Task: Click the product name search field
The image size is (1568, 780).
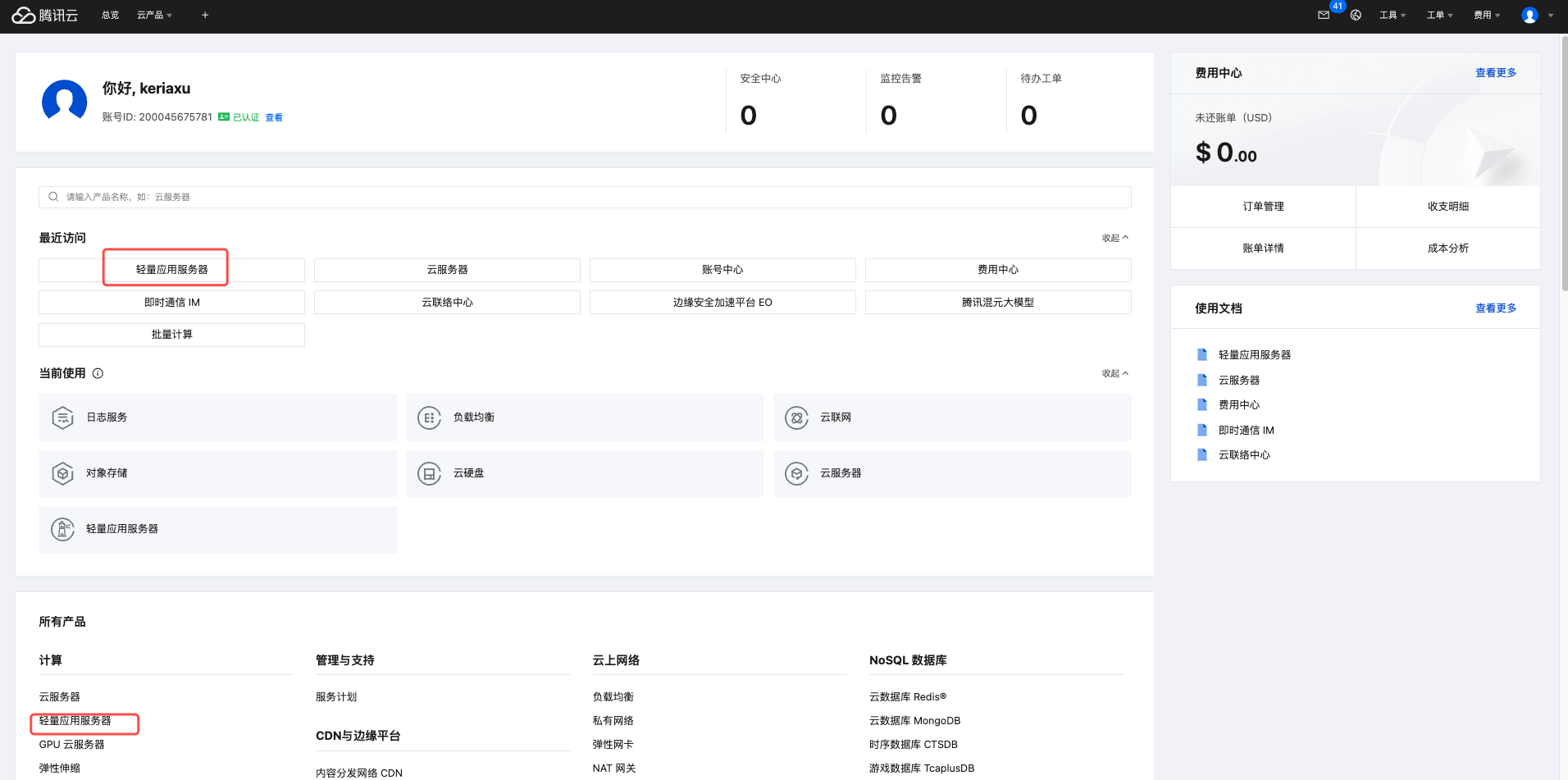Action: (x=584, y=197)
